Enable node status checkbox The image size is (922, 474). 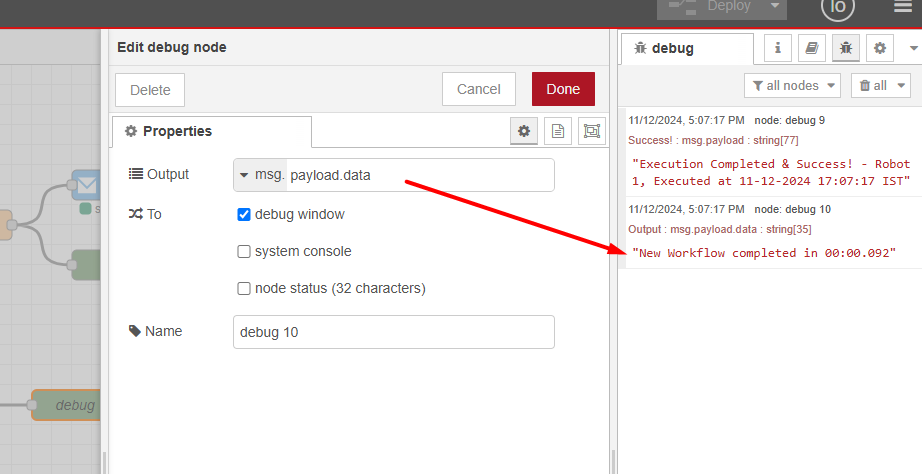(244, 289)
